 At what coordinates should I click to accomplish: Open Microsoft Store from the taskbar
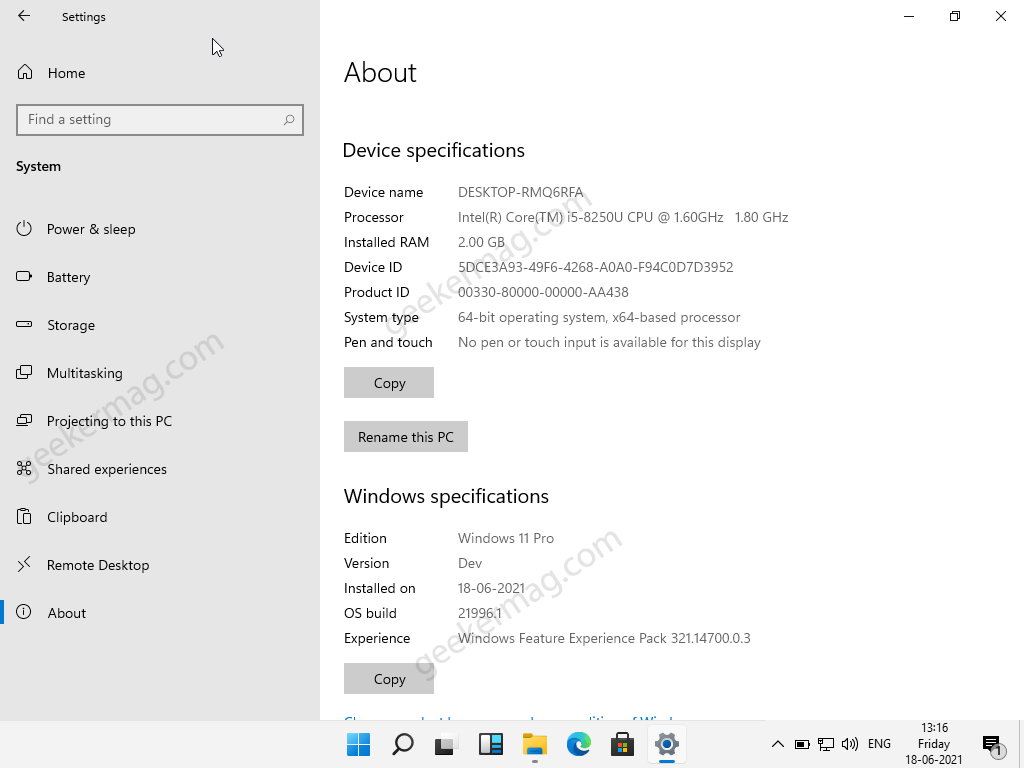[x=622, y=744]
